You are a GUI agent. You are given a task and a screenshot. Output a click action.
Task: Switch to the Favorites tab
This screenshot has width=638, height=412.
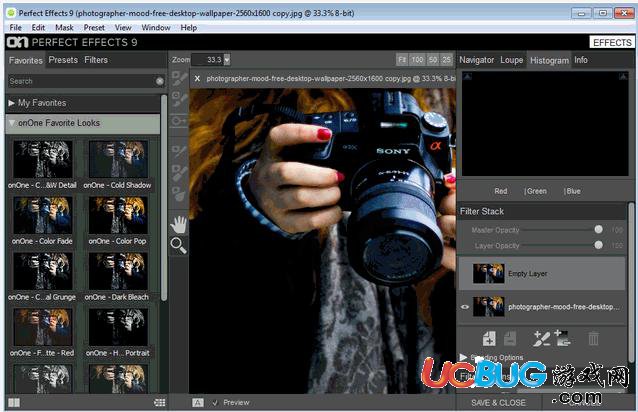(x=26, y=60)
